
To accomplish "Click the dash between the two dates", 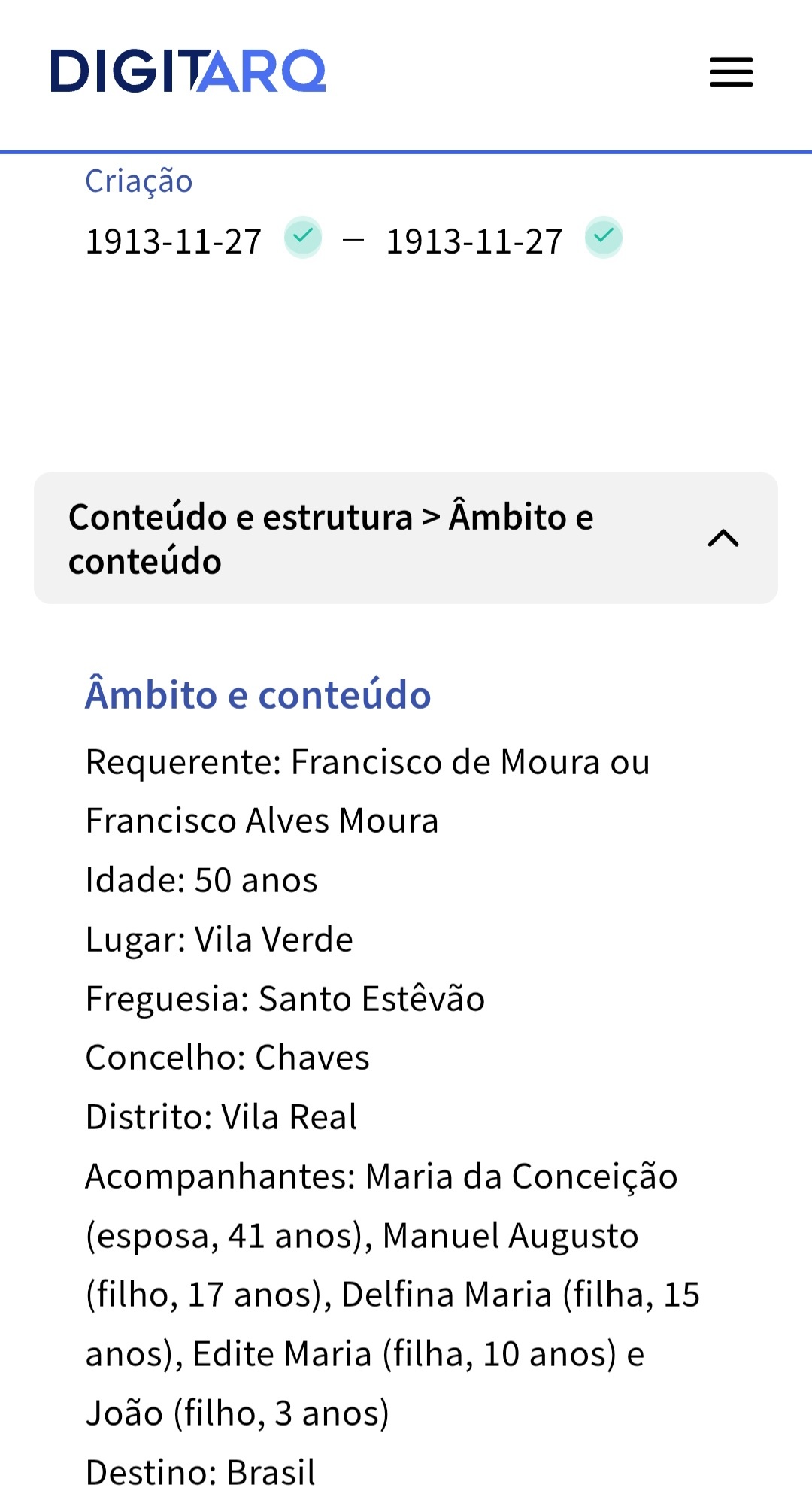I will 353,241.
